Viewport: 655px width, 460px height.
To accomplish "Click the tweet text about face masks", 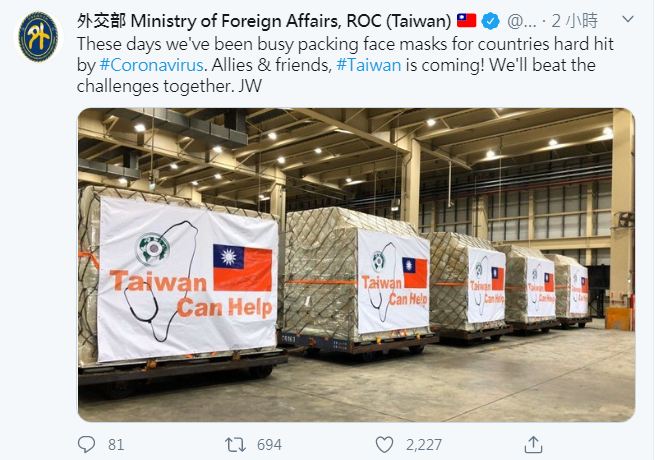I will (x=345, y=65).
